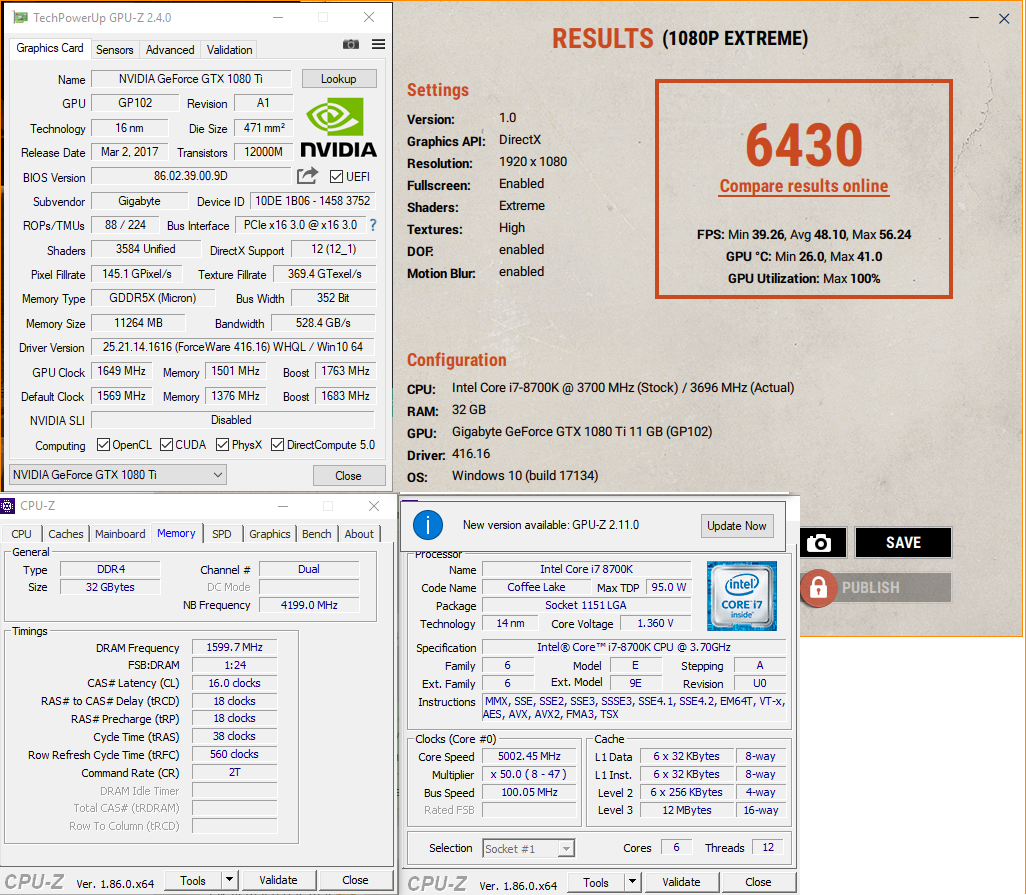Click the PUBLISH button
Image resolution: width=1026 pixels, height=895 pixels.
tap(877, 588)
